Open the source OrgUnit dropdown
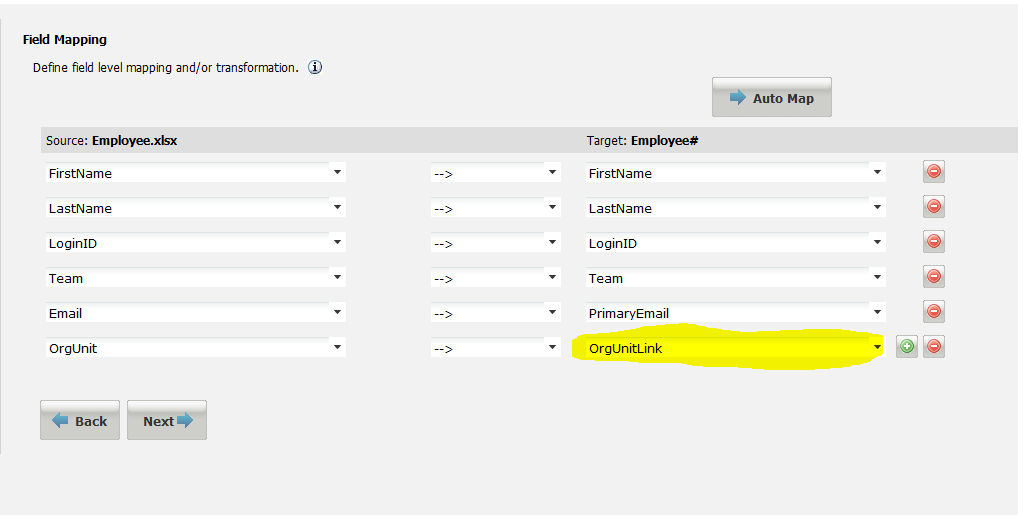The height and width of the screenshot is (523, 1028). [x=337, y=347]
